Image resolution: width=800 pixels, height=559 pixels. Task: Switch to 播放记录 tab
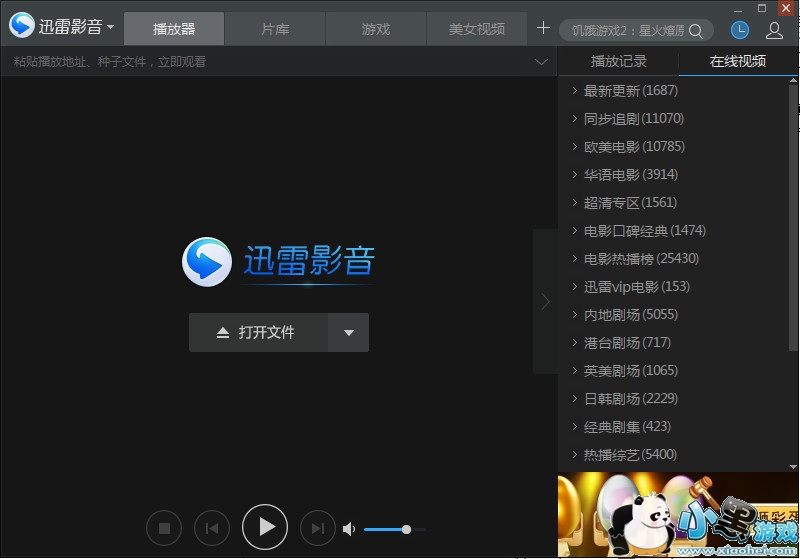[618, 61]
